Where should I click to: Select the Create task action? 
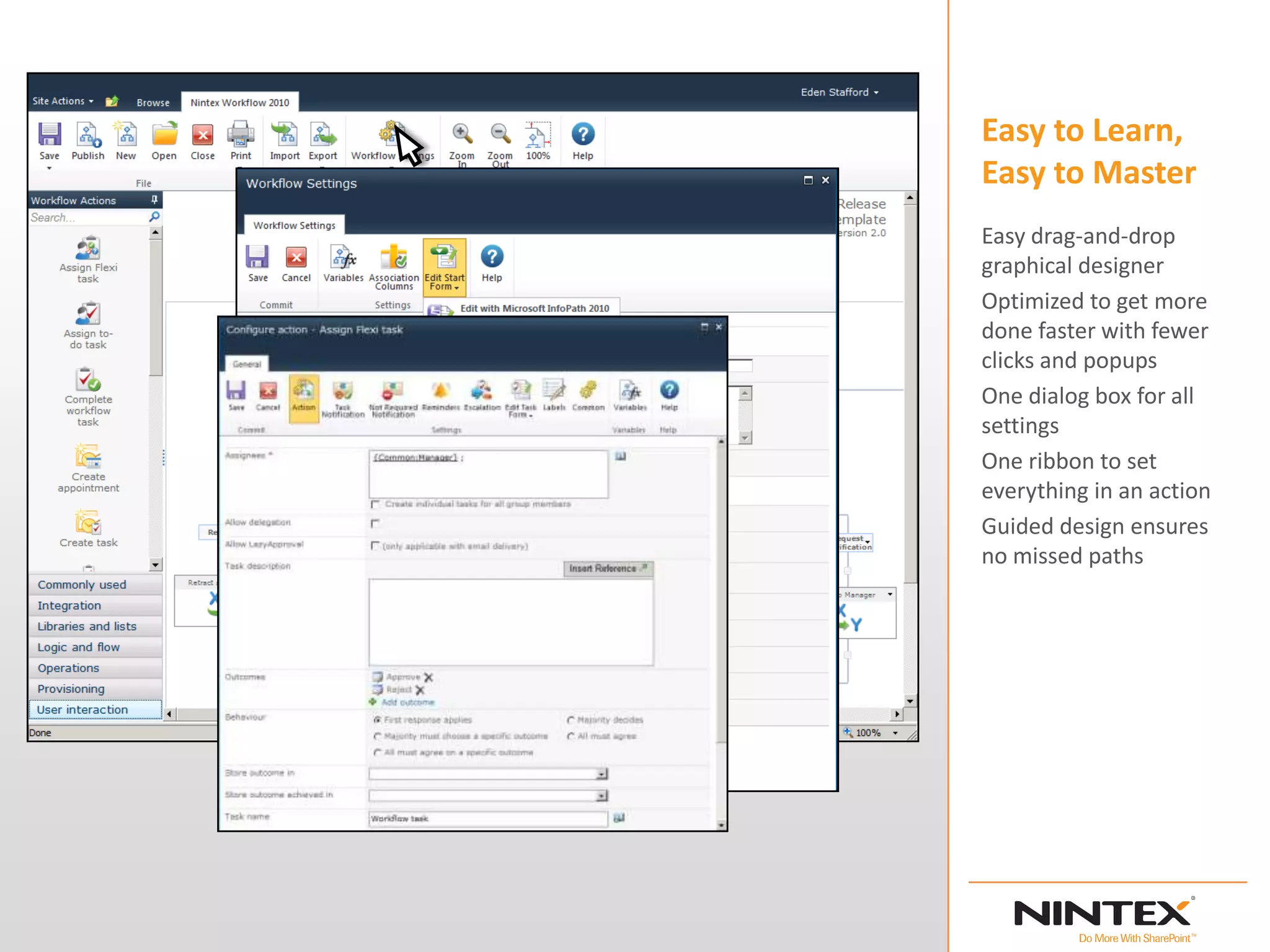[88, 529]
